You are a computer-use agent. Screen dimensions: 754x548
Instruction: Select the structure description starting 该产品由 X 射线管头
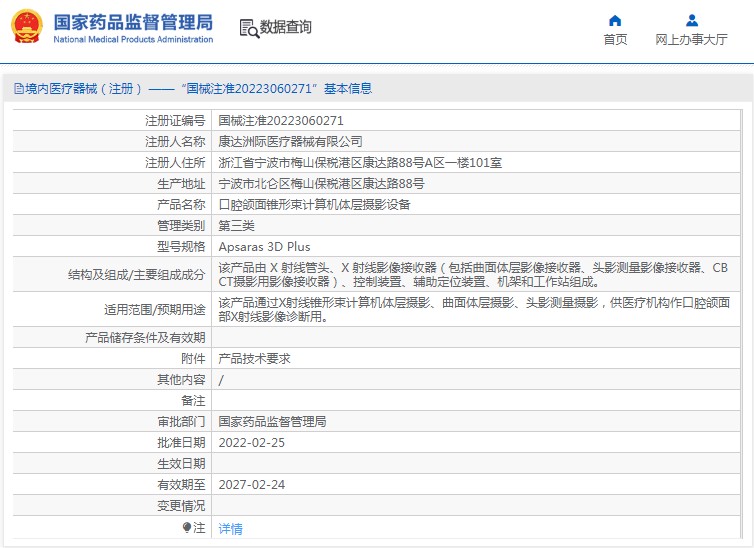coord(473,274)
